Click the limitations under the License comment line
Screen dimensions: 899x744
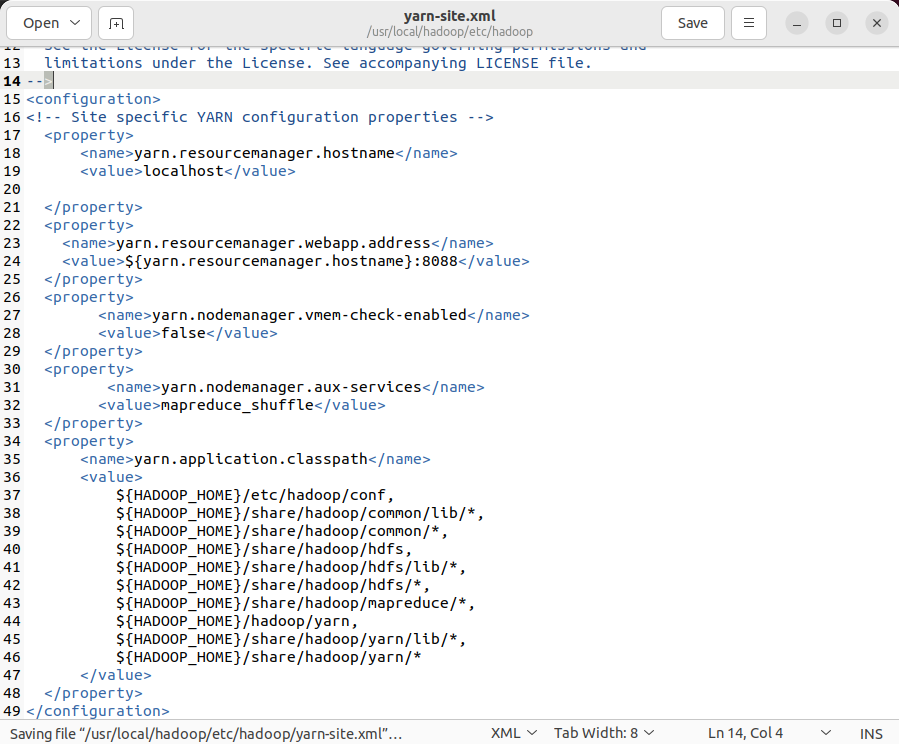point(318,63)
